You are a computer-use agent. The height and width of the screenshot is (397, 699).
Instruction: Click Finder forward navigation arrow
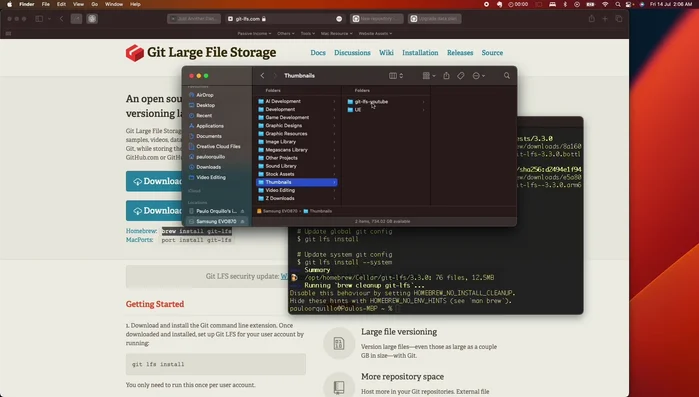275,76
